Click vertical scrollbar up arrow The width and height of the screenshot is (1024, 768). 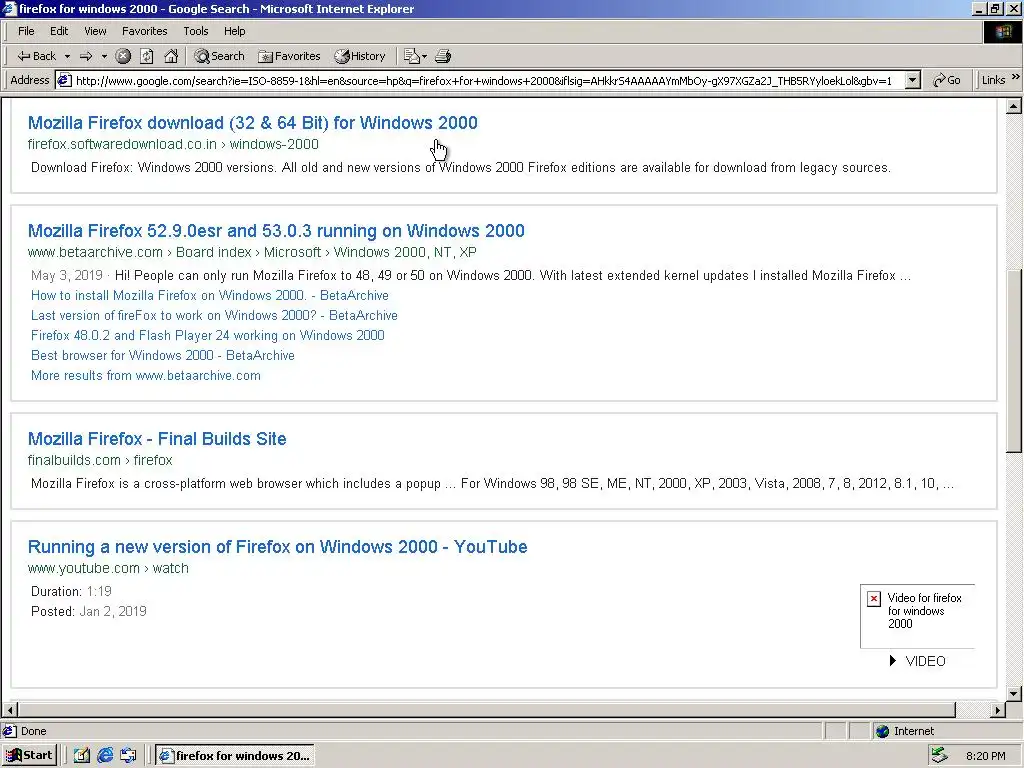(1014, 106)
